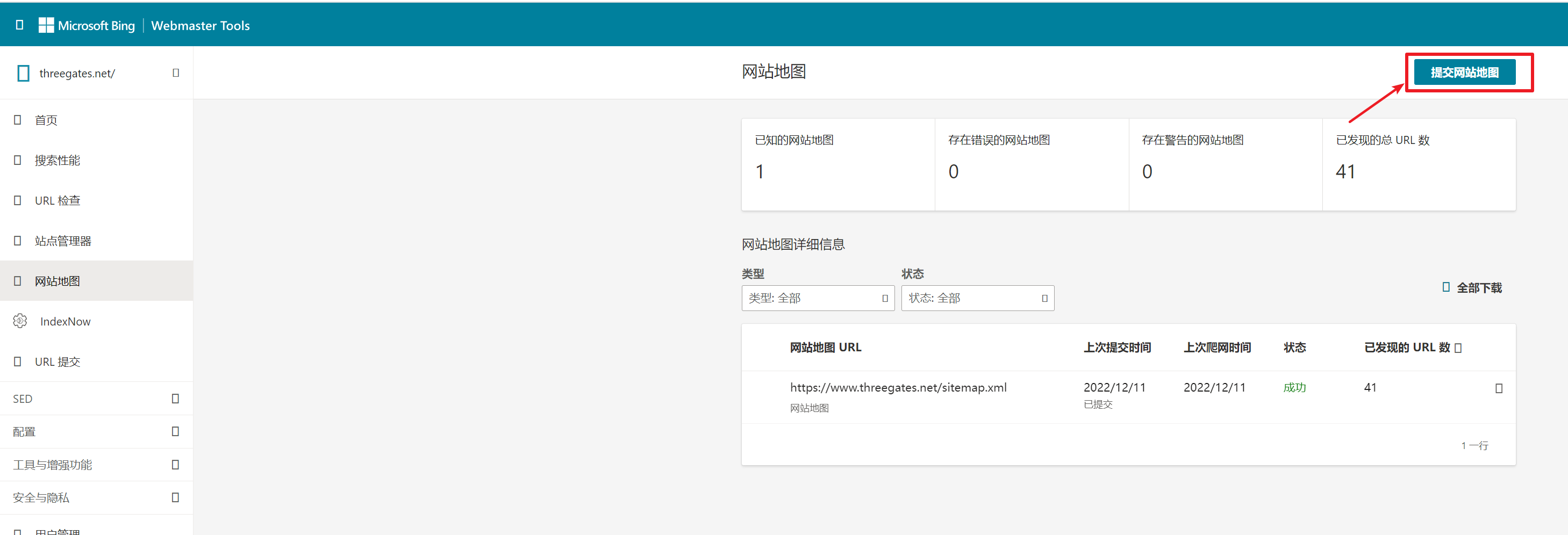
Task: Click the download icon next to 全部下载
Action: pos(1447,287)
